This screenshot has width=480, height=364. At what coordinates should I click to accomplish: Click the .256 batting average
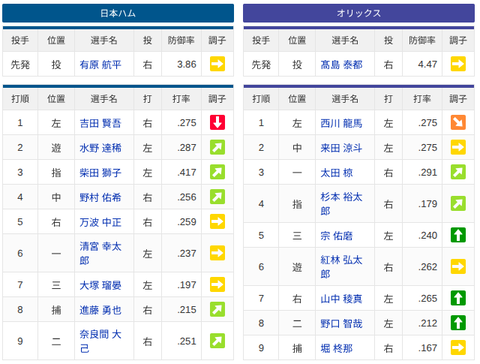[x=187, y=197]
